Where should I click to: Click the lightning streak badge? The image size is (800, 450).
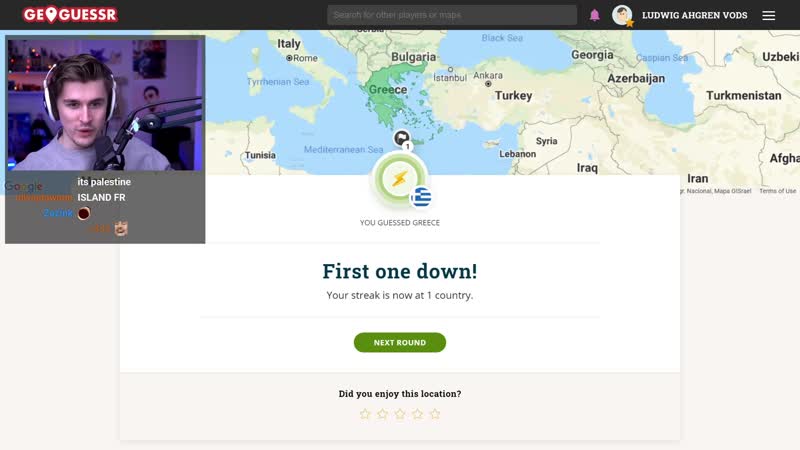(399, 180)
